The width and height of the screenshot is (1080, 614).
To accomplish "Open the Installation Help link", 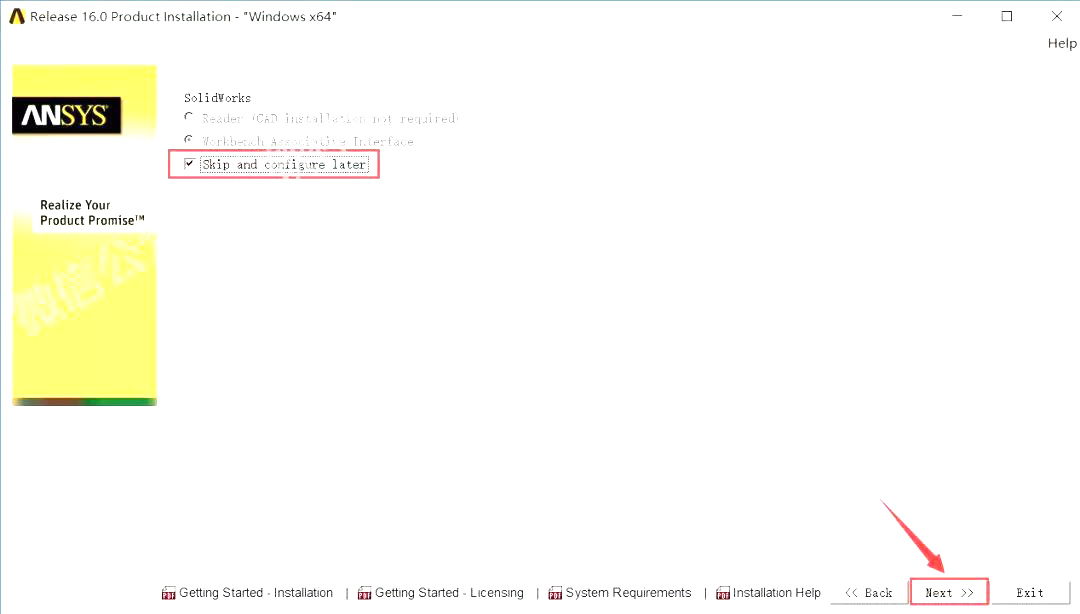I will [x=776, y=593].
